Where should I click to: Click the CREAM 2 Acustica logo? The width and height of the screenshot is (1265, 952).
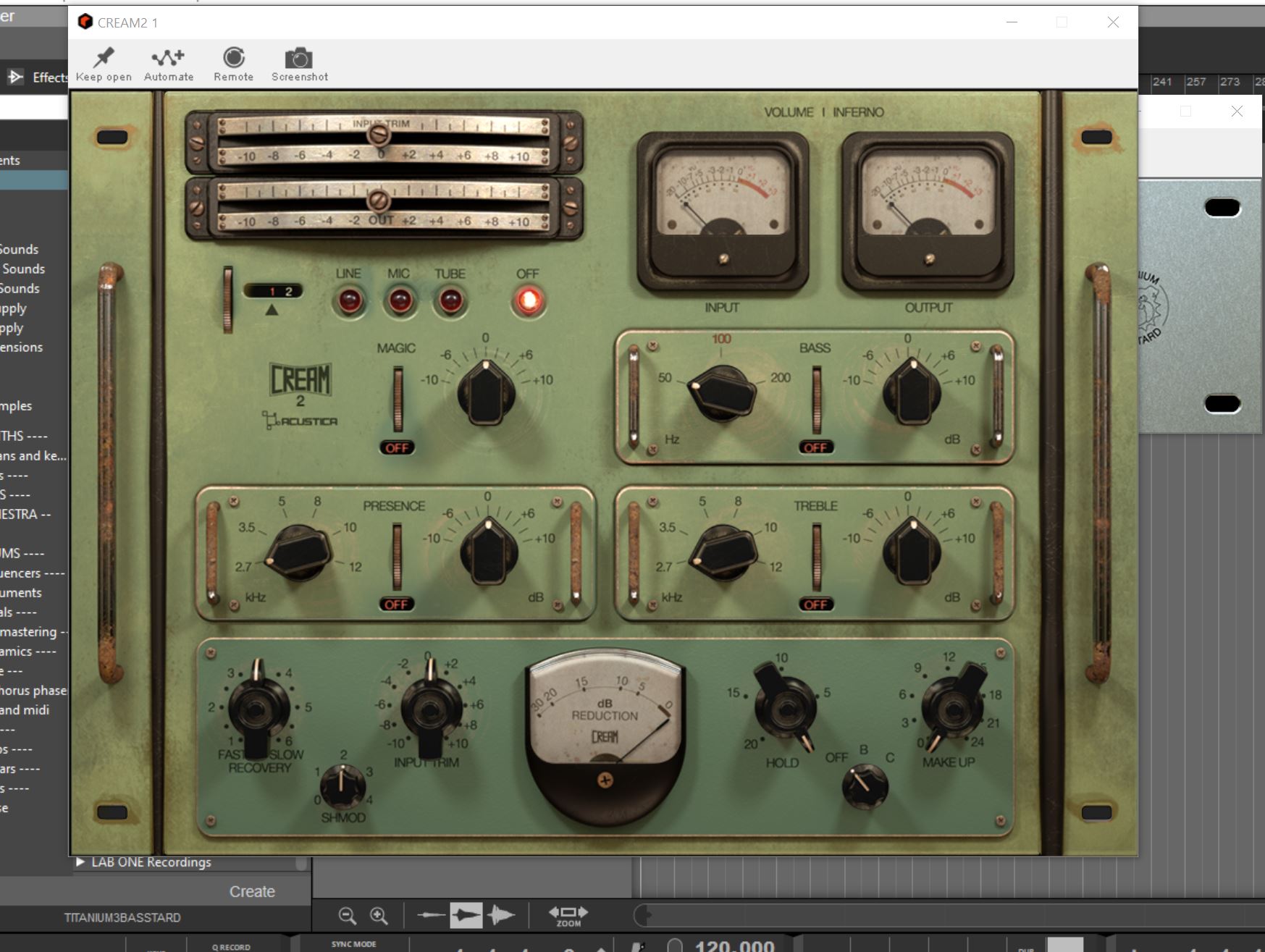click(x=301, y=395)
